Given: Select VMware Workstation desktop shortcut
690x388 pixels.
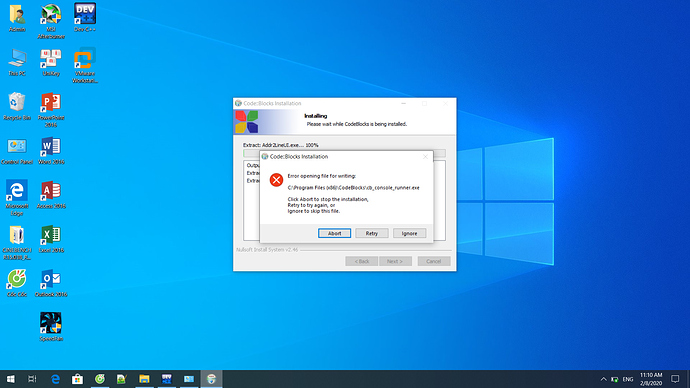Looking at the screenshot, I should (x=85, y=65).
